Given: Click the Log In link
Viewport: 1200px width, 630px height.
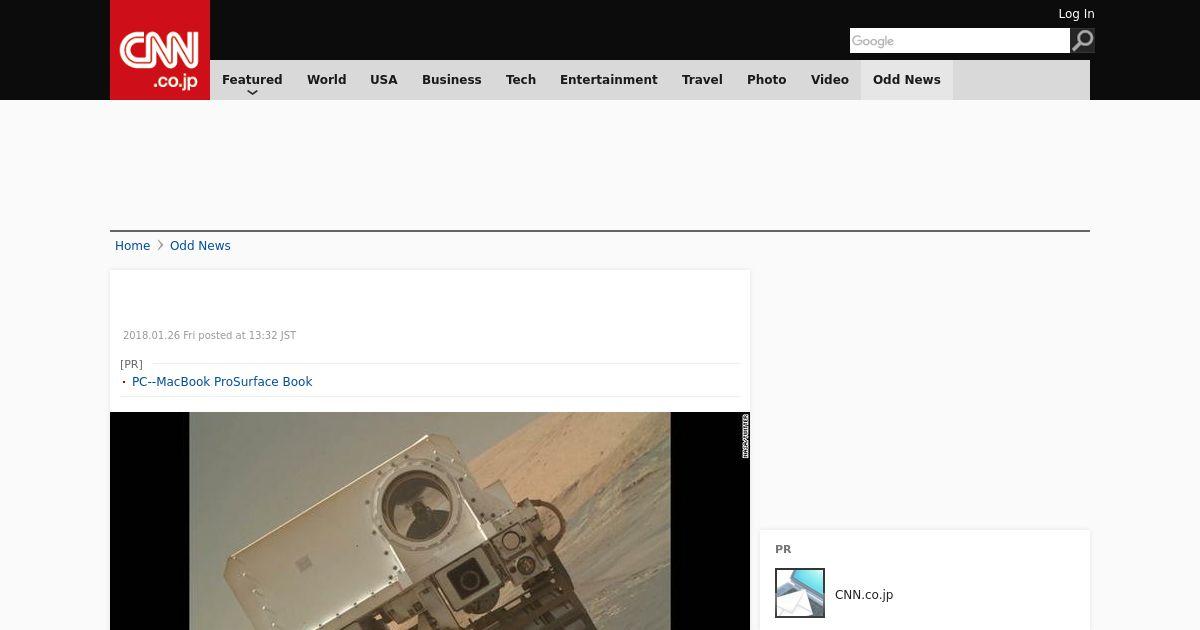Looking at the screenshot, I should 1076,14.
